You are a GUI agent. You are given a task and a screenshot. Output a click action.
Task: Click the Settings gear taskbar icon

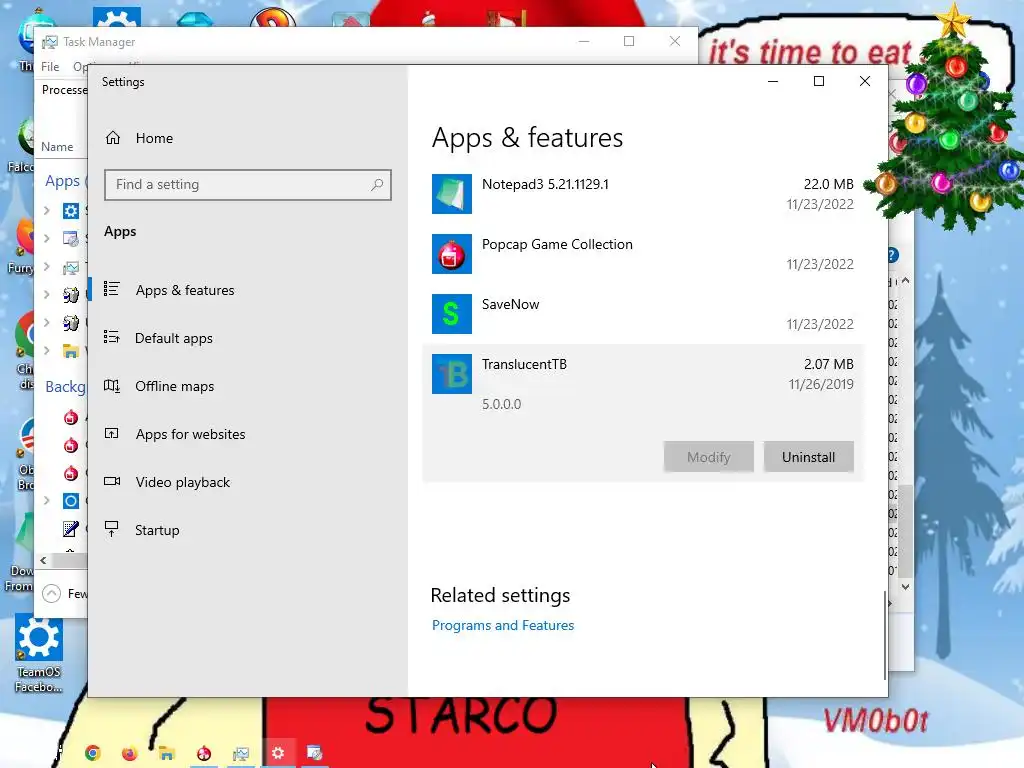point(278,753)
